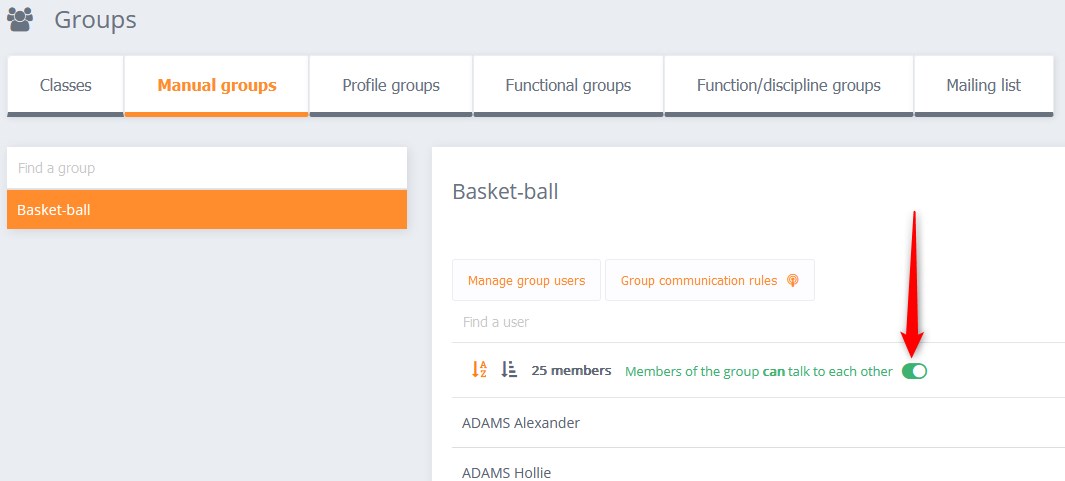This screenshot has width=1065, height=481.
Task: Click the 25 members count label
Action: 571,371
